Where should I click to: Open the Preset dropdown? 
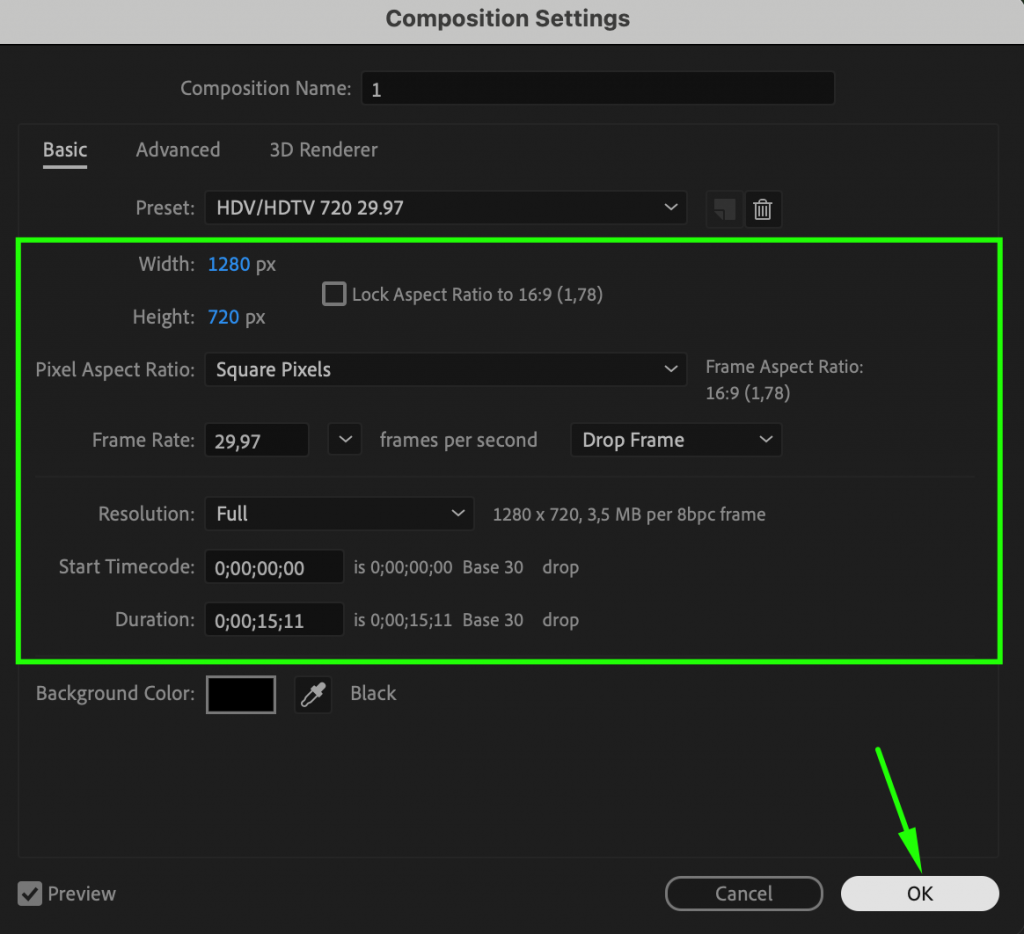pyautogui.click(x=446, y=208)
